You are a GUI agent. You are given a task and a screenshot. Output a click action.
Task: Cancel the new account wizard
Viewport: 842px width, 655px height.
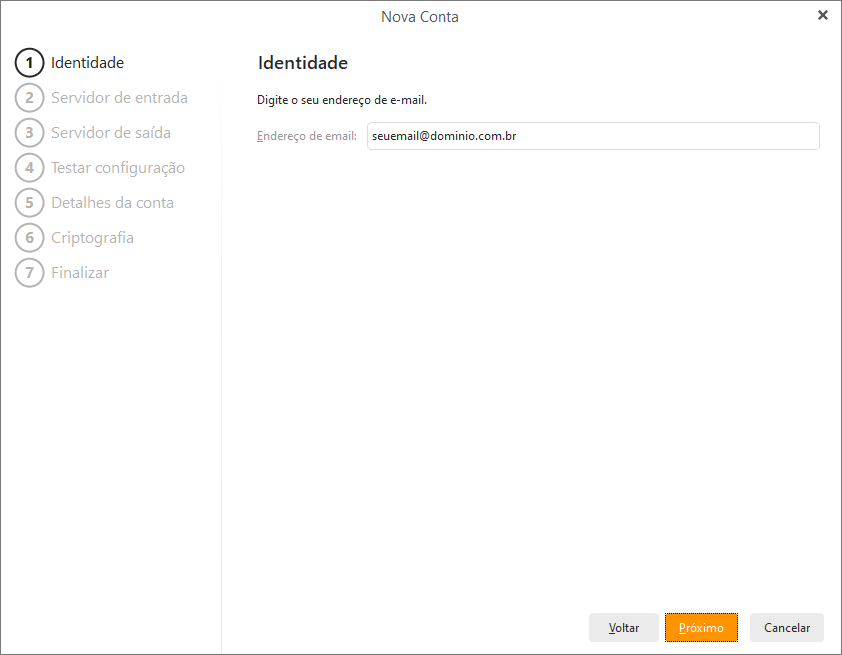tap(787, 628)
